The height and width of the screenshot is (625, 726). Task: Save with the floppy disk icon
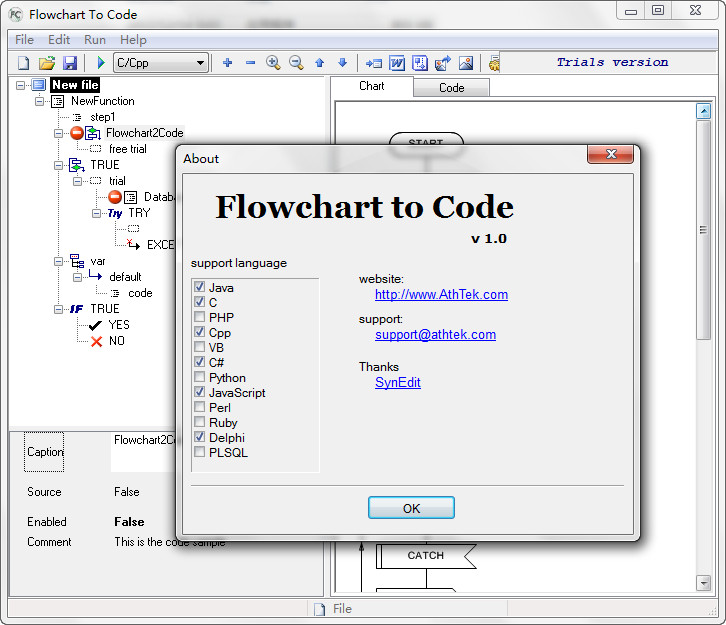[x=70, y=62]
